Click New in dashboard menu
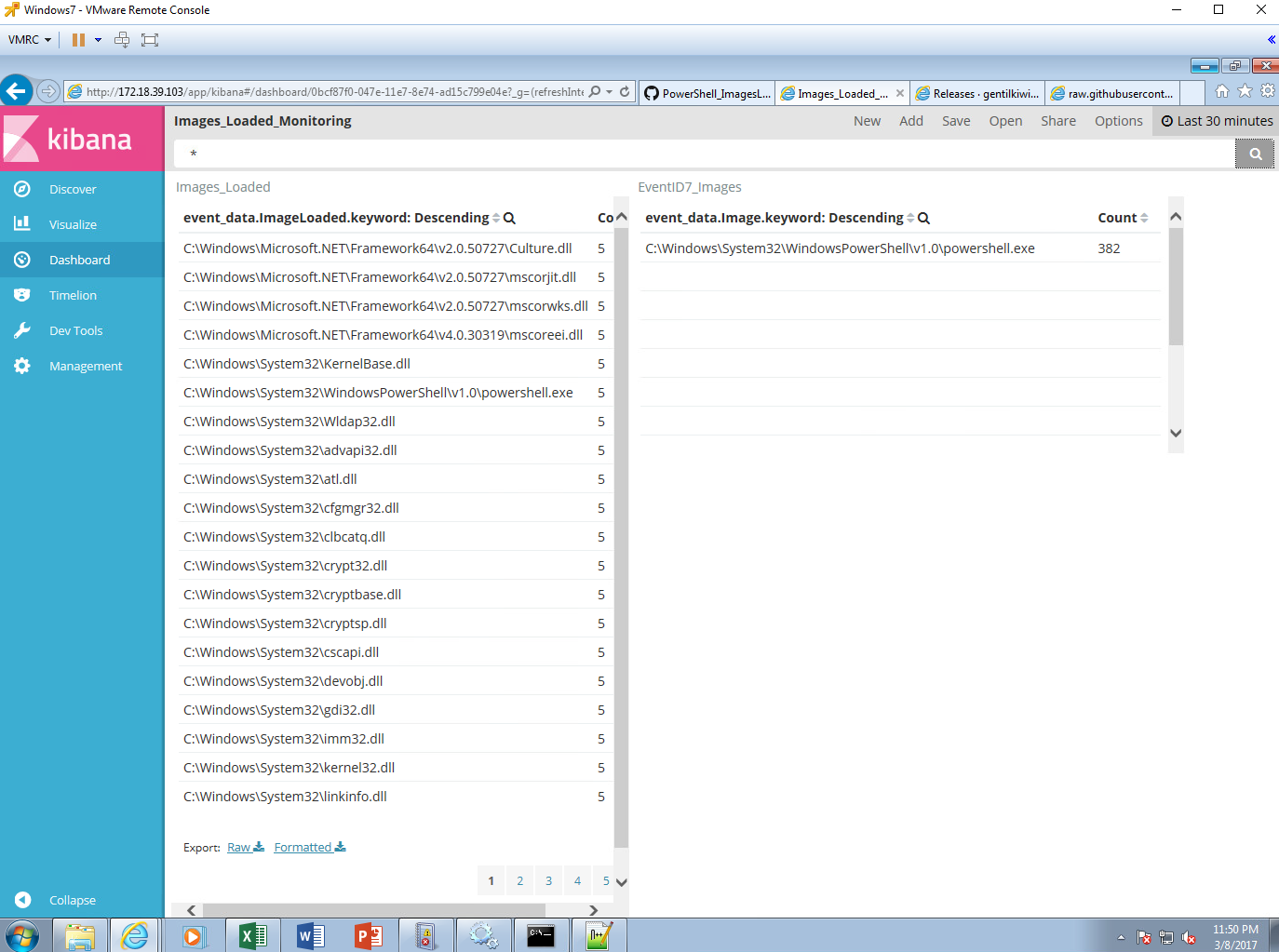Viewport: 1279px width, 952px height. 867,121
